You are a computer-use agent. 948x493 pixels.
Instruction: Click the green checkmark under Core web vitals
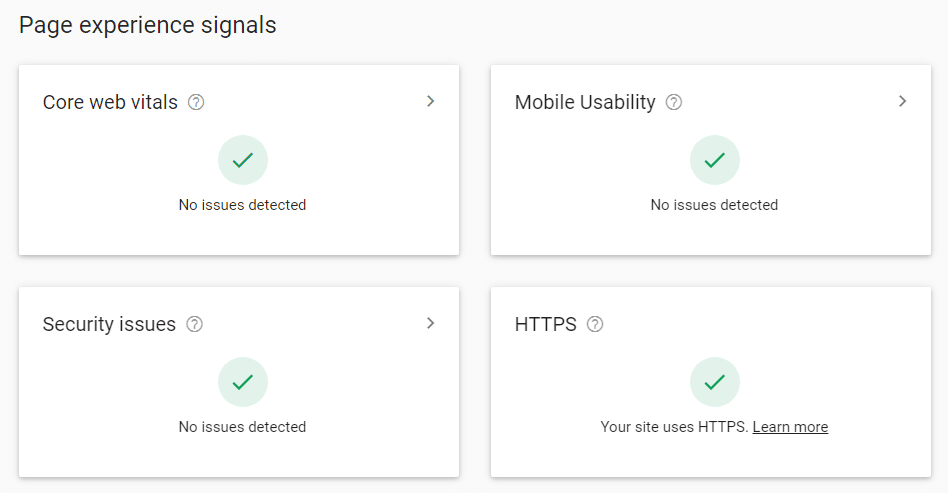[x=243, y=160]
